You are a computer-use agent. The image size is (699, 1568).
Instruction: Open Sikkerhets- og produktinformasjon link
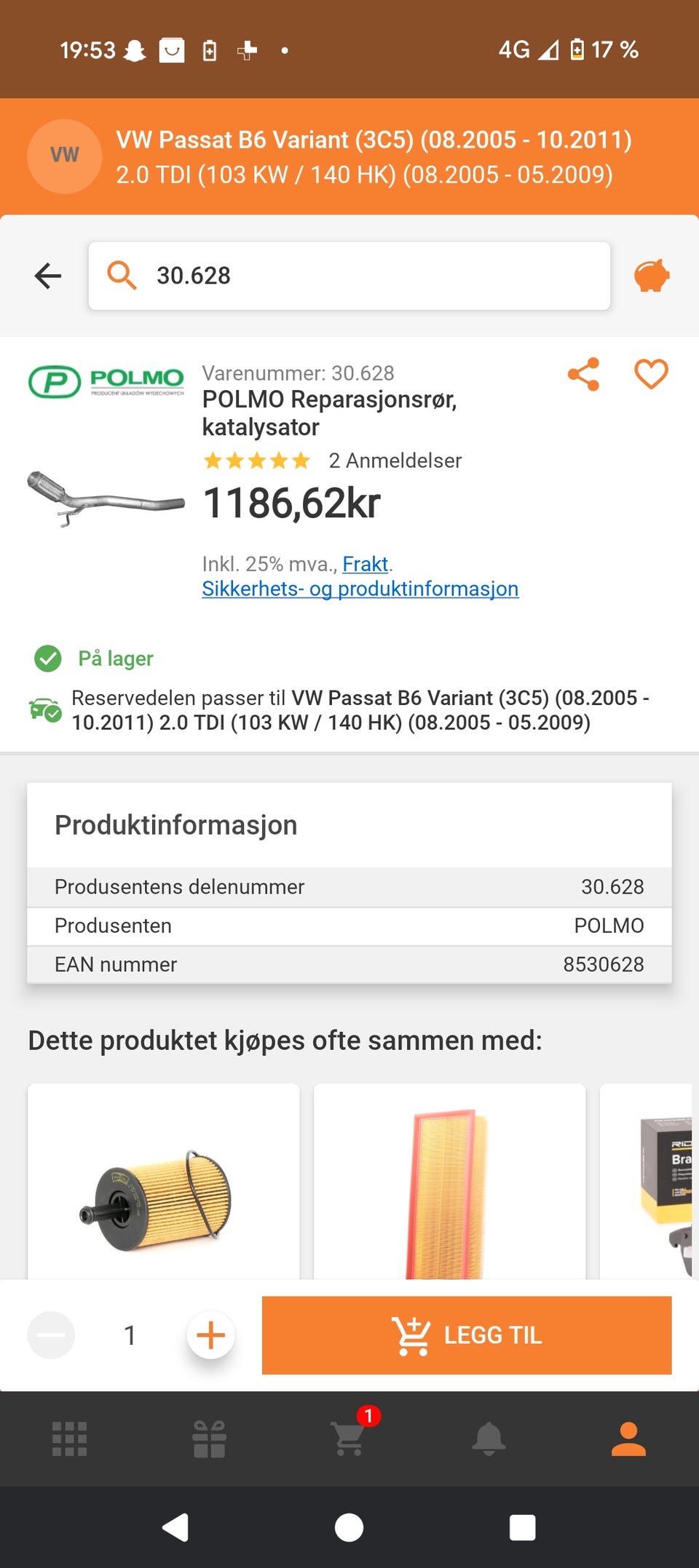click(x=360, y=589)
